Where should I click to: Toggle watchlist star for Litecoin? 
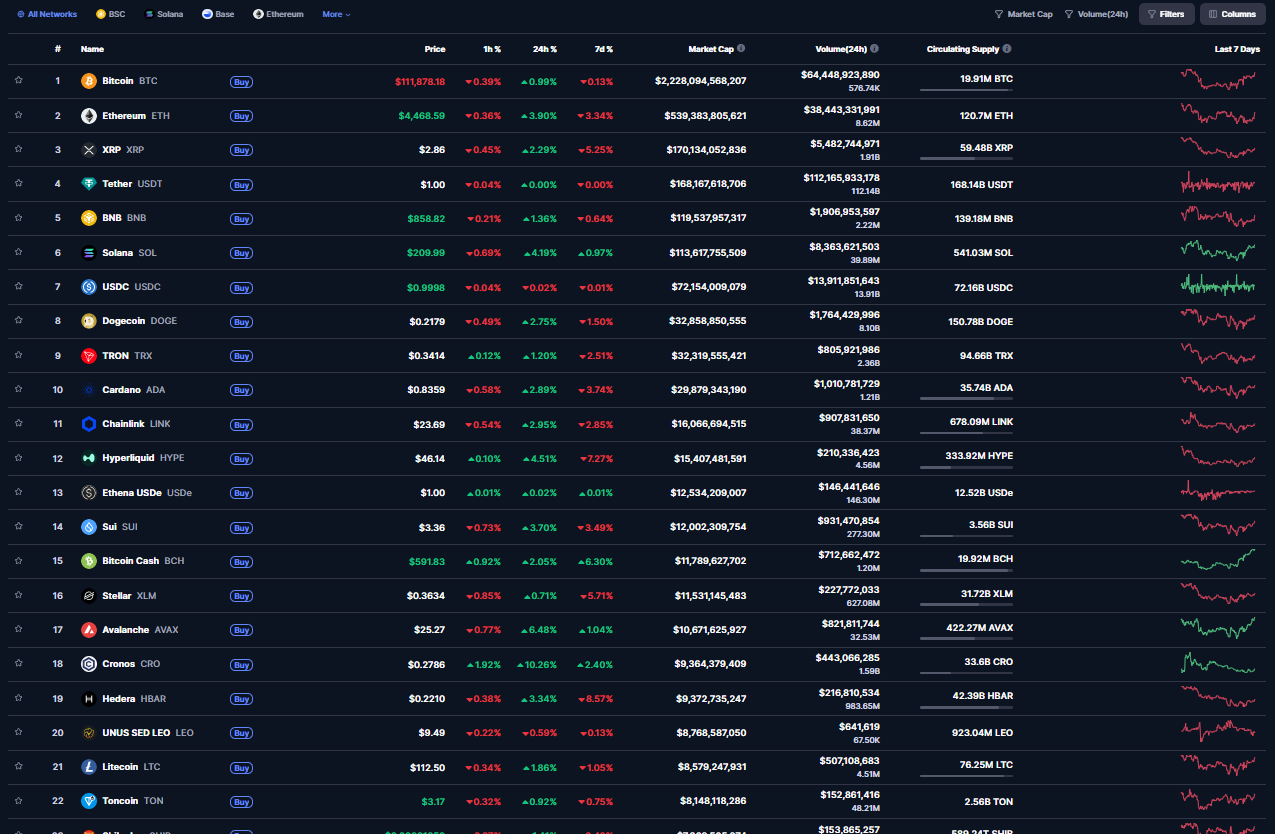[x=18, y=767]
